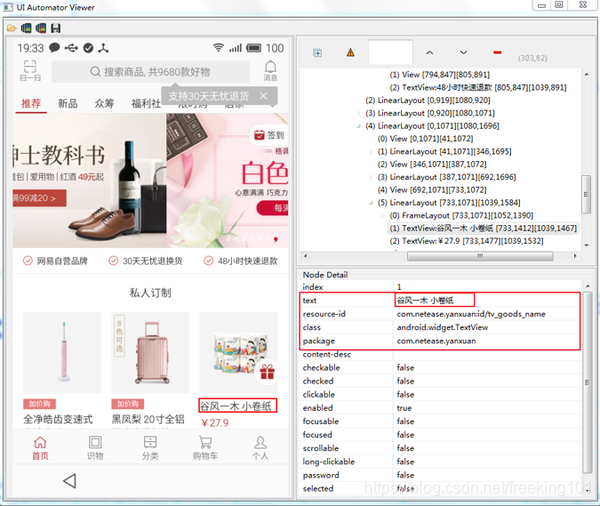Click the search field above the hierarchy tree
This screenshot has width=600, height=506.
pos(390,52)
